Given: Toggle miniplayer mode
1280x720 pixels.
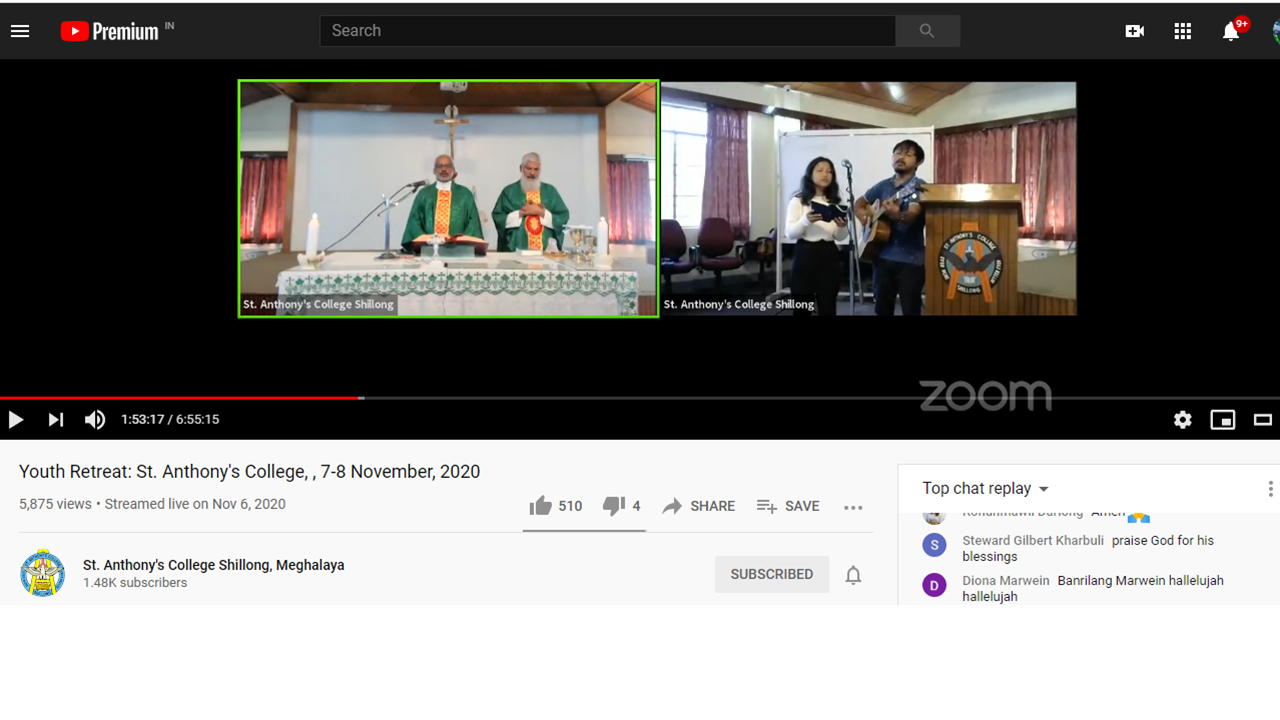Looking at the screenshot, I should tap(1222, 420).
